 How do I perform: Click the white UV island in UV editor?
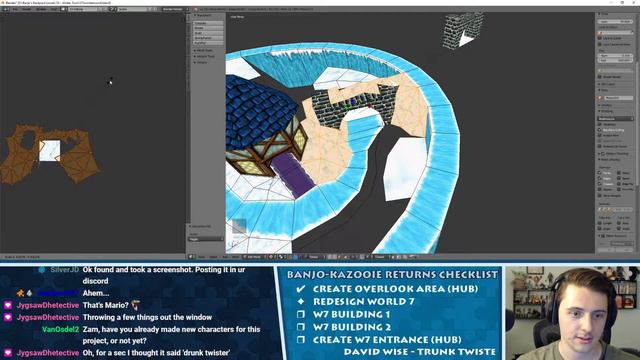click(x=50, y=150)
